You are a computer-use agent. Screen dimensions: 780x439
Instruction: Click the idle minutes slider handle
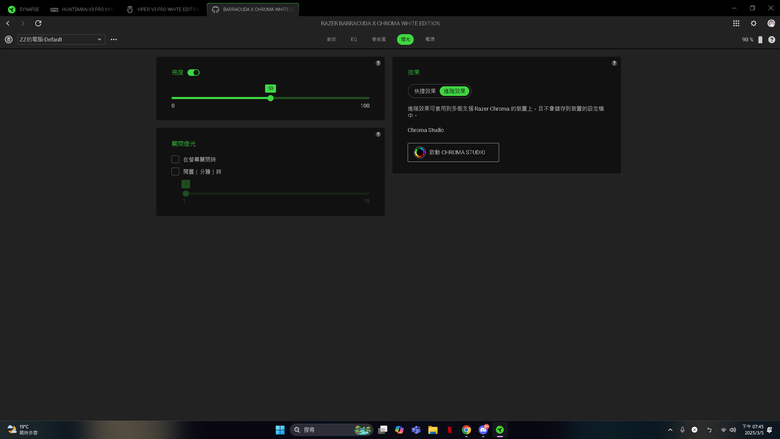click(x=186, y=193)
